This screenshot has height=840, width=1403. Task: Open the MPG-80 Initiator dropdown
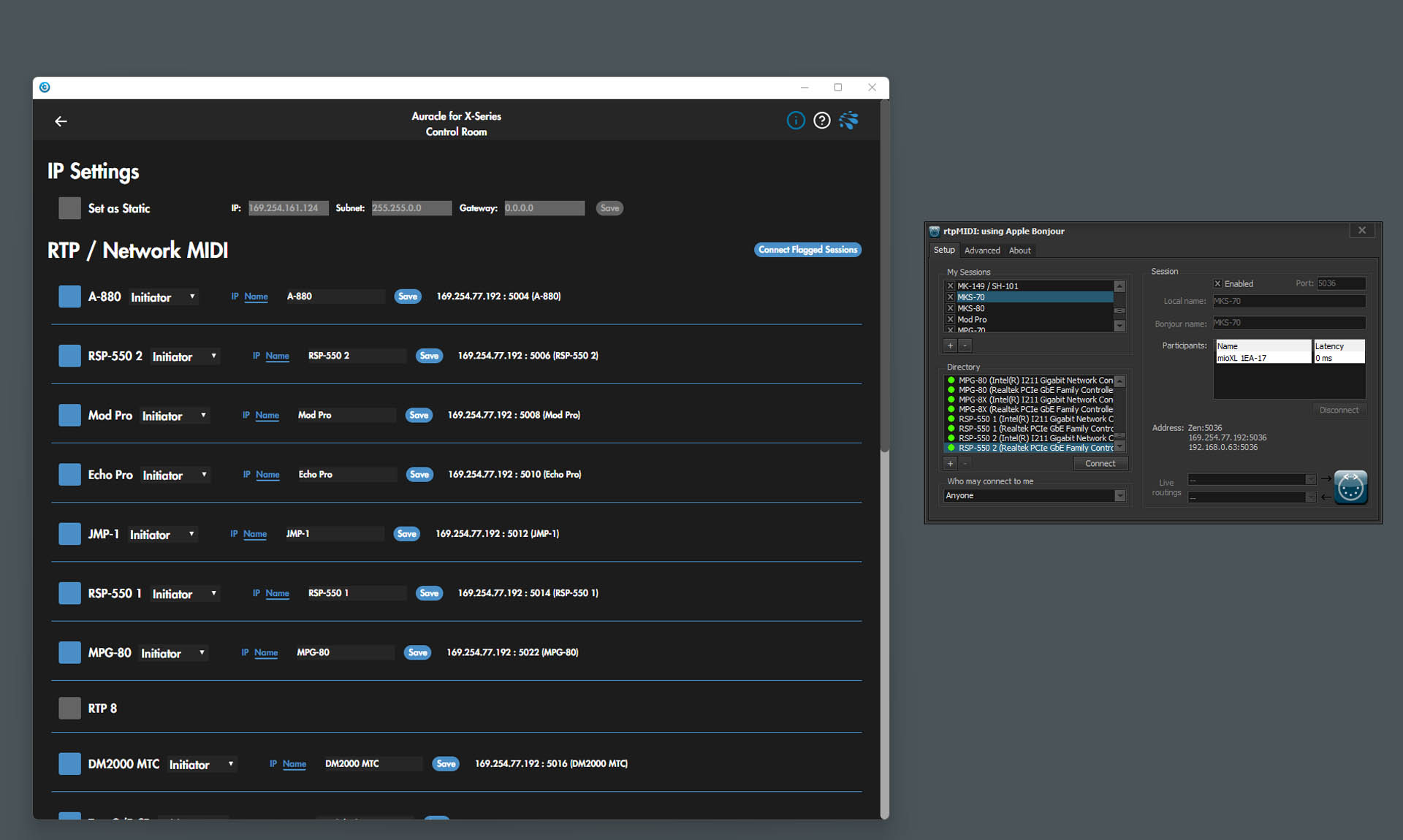click(173, 653)
